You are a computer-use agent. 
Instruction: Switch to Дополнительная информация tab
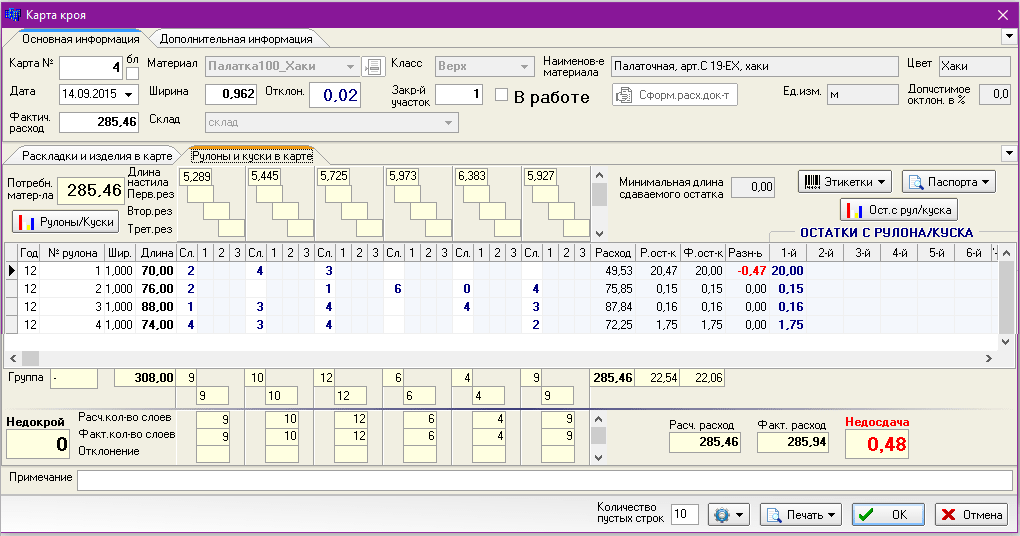pos(236,39)
